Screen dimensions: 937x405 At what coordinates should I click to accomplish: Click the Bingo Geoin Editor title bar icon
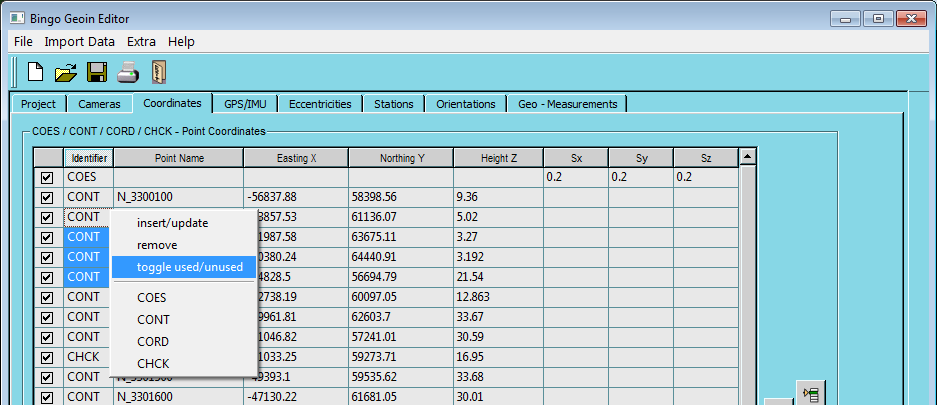point(17,19)
